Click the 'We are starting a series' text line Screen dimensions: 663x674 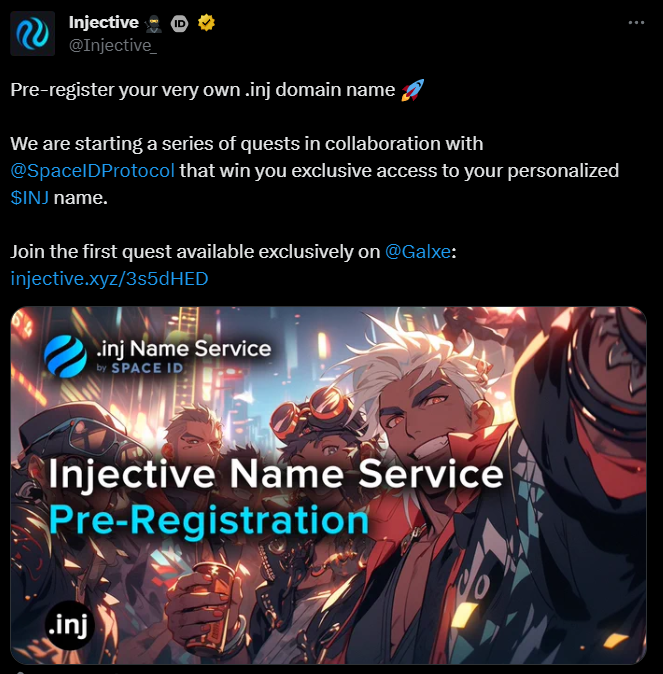point(247,144)
